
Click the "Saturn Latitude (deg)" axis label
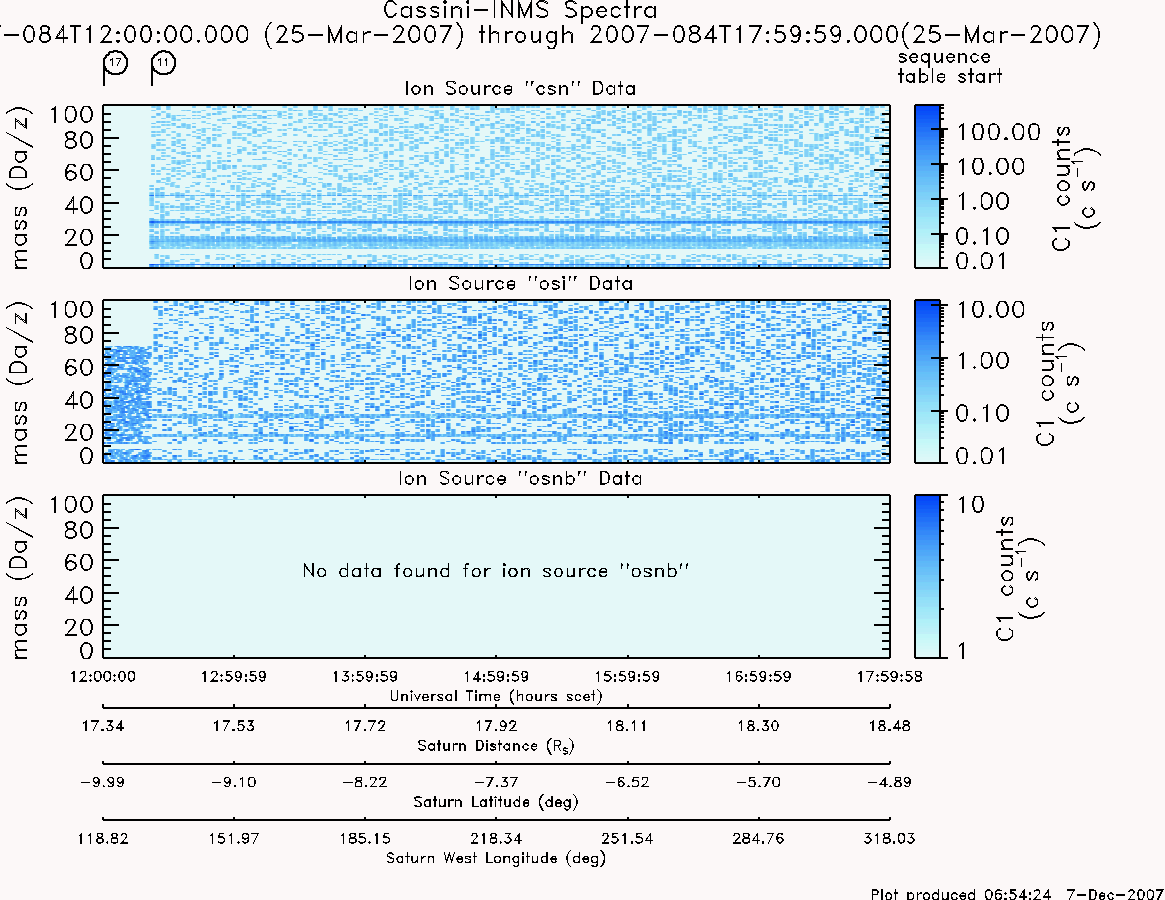tap(496, 802)
